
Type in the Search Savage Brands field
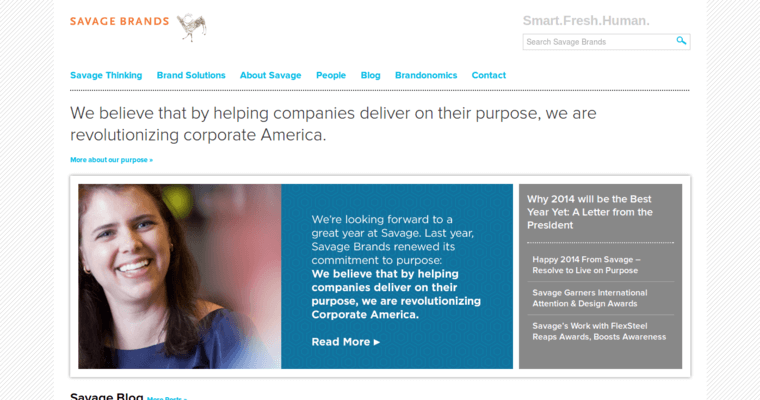pyautogui.click(x=598, y=42)
